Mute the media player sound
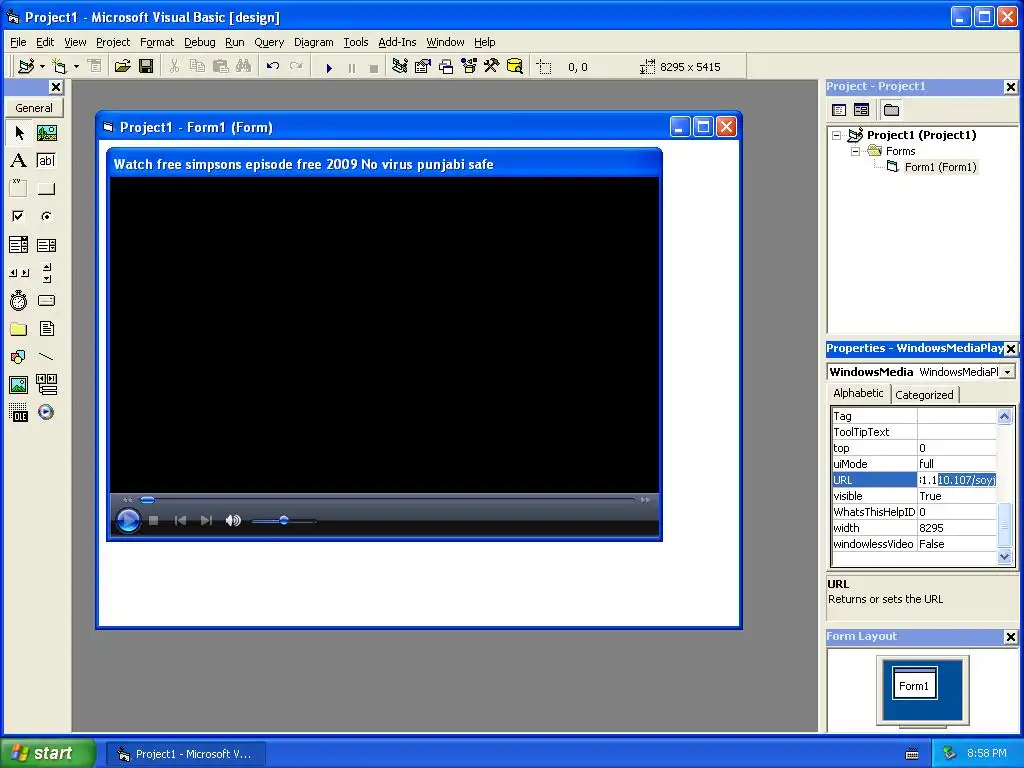 coord(233,520)
